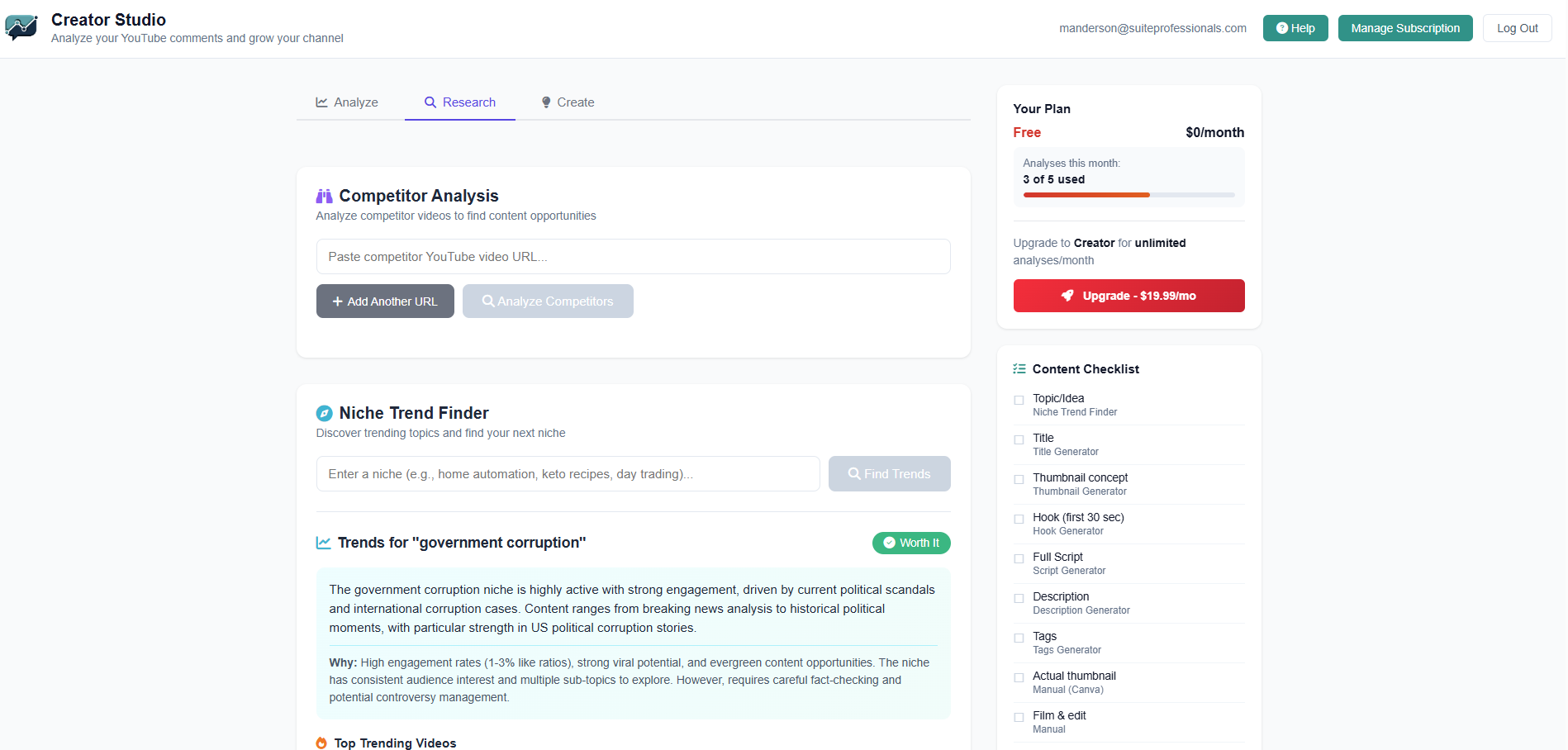Check the Tags checkbox
This screenshot has width=1568, height=750.
(1019, 638)
